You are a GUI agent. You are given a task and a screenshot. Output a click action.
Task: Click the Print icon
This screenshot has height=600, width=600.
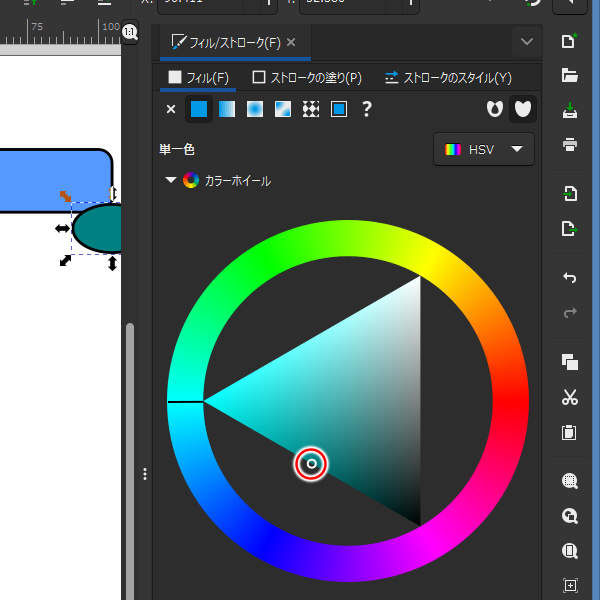(570, 144)
